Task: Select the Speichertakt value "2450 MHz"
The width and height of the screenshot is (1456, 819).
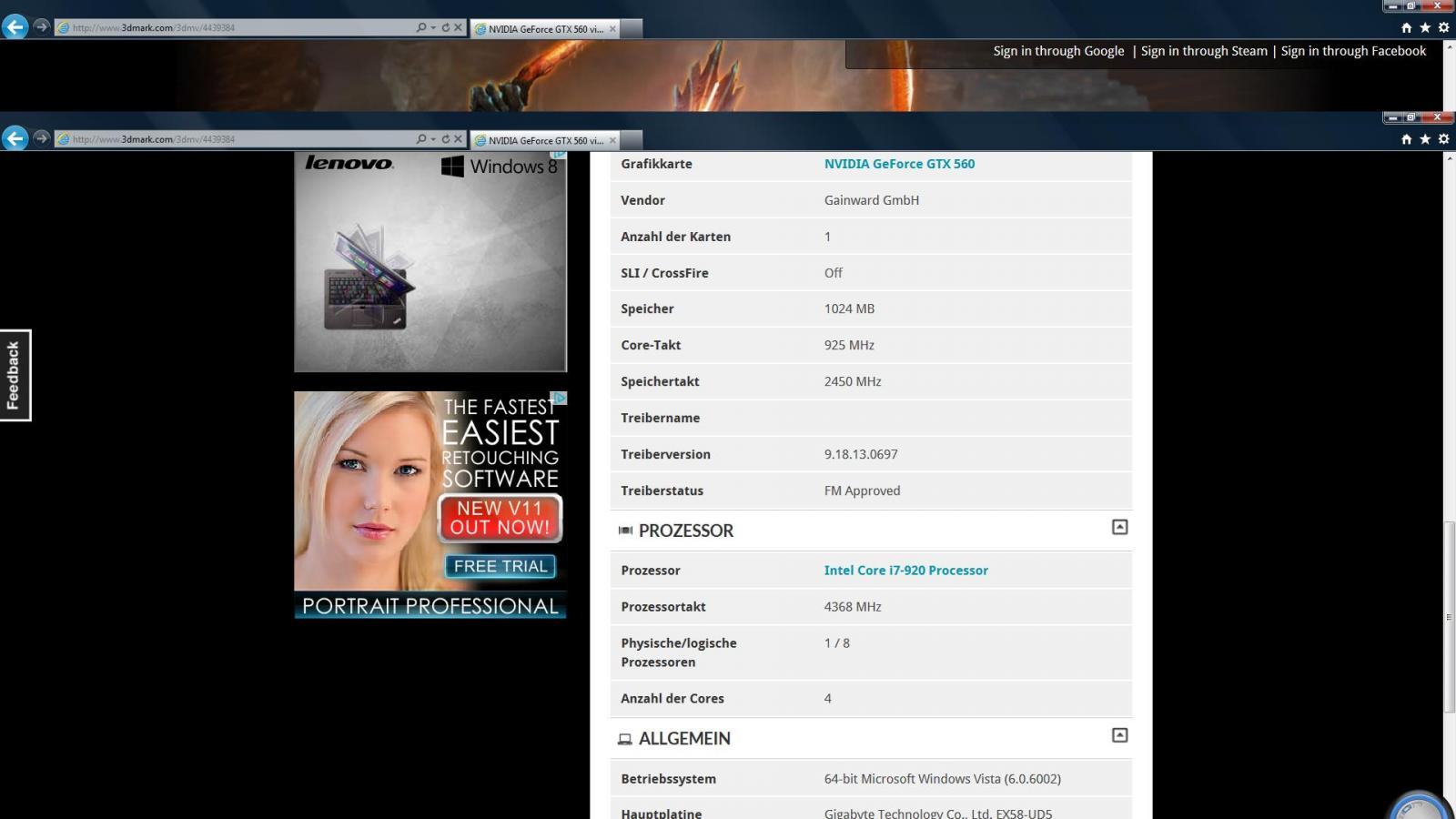Action: coord(853,381)
